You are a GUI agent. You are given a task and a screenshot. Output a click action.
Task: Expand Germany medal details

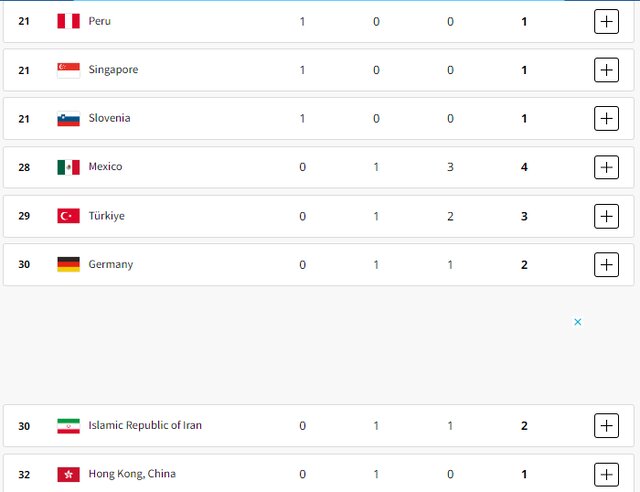[x=606, y=265]
